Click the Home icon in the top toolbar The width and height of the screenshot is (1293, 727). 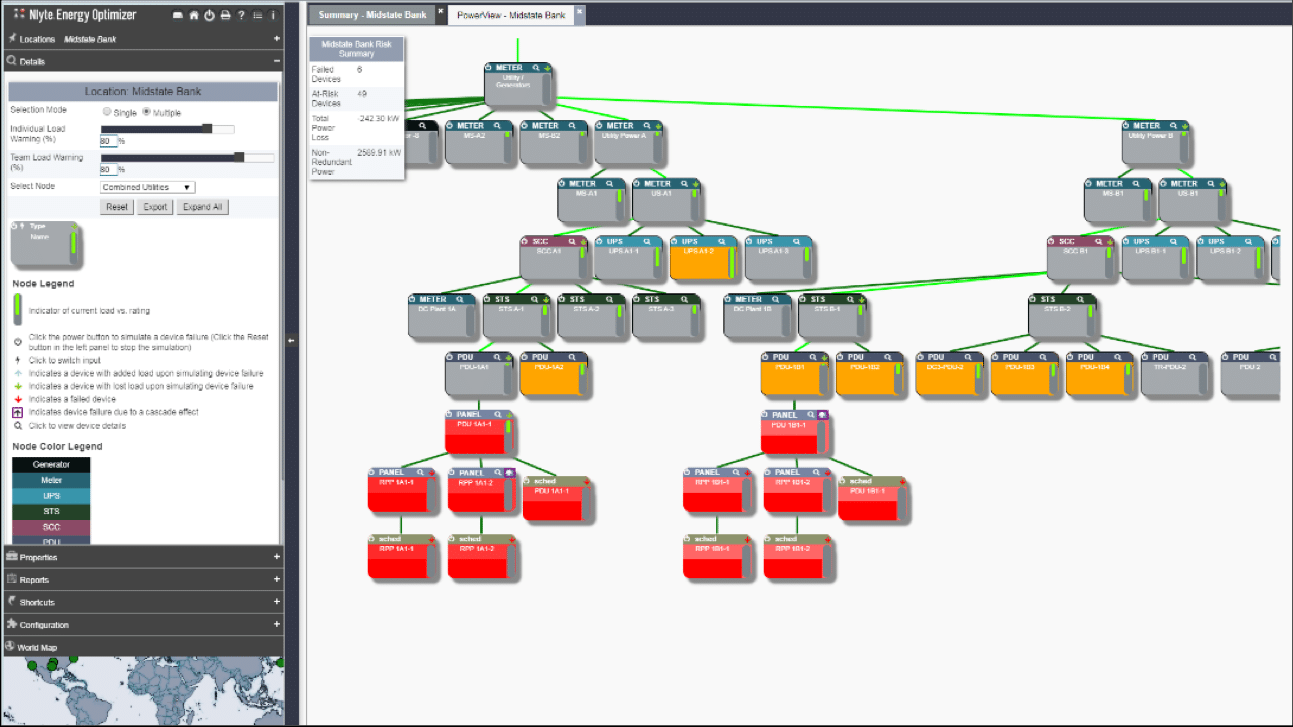(194, 15)
